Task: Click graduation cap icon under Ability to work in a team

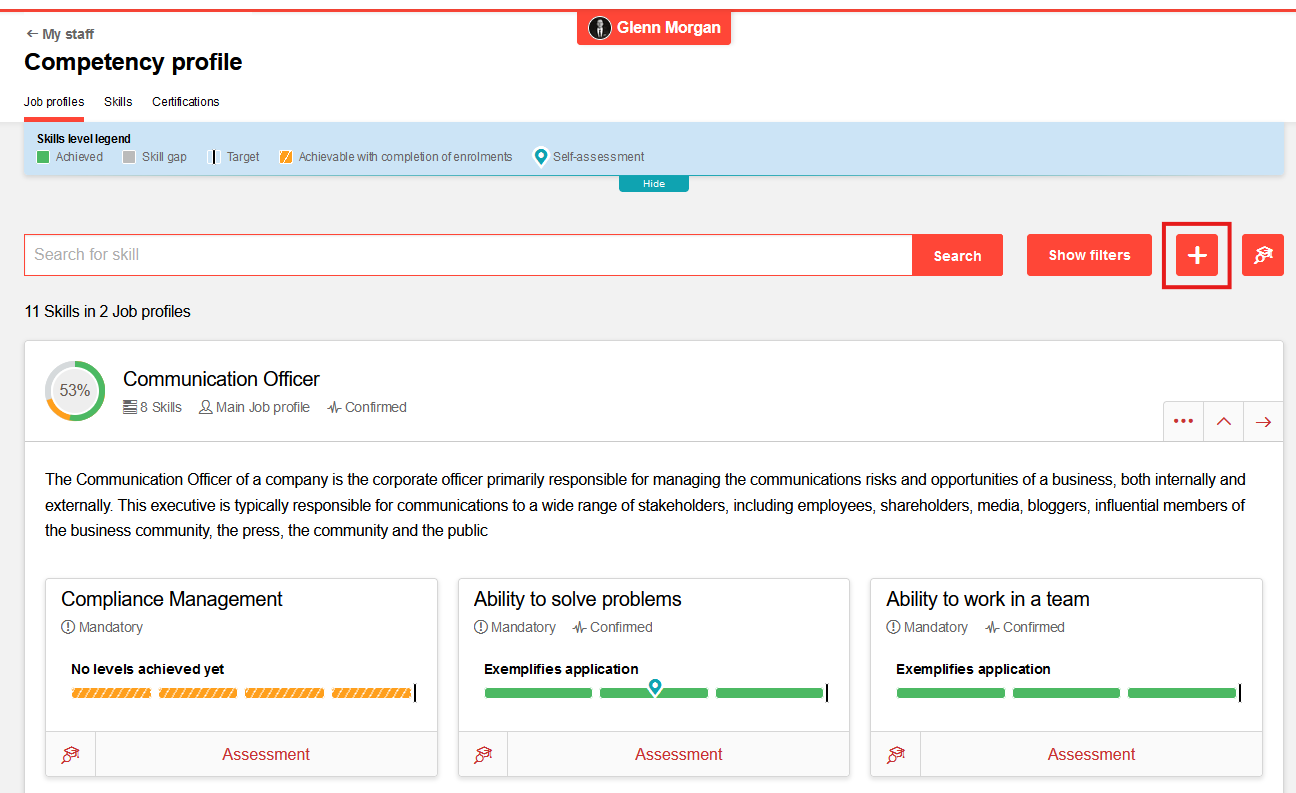Action: [x=896, y=754]
